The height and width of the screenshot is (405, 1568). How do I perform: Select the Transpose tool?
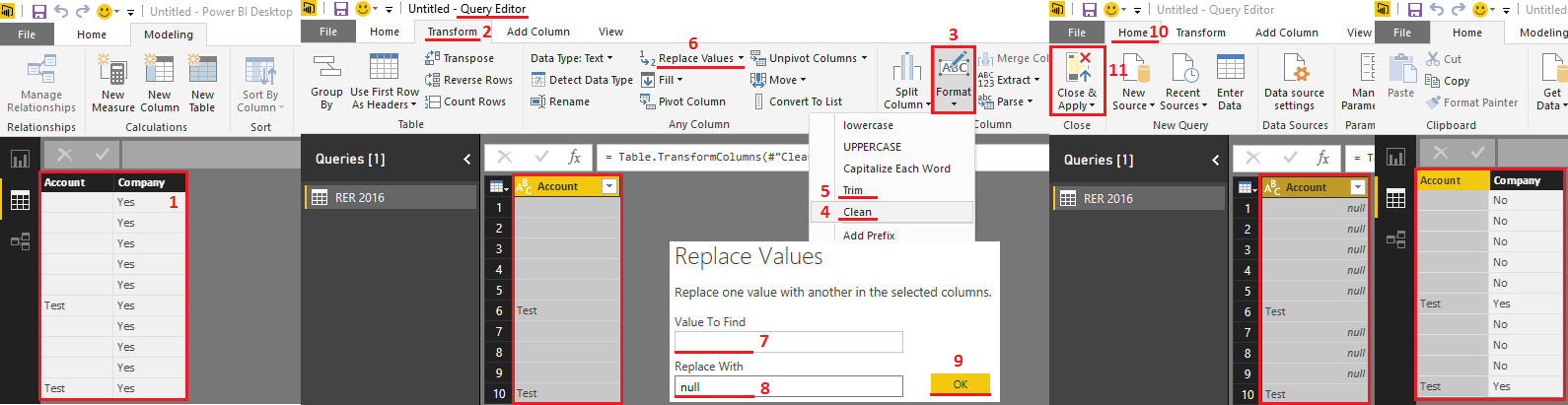point(460,58)
